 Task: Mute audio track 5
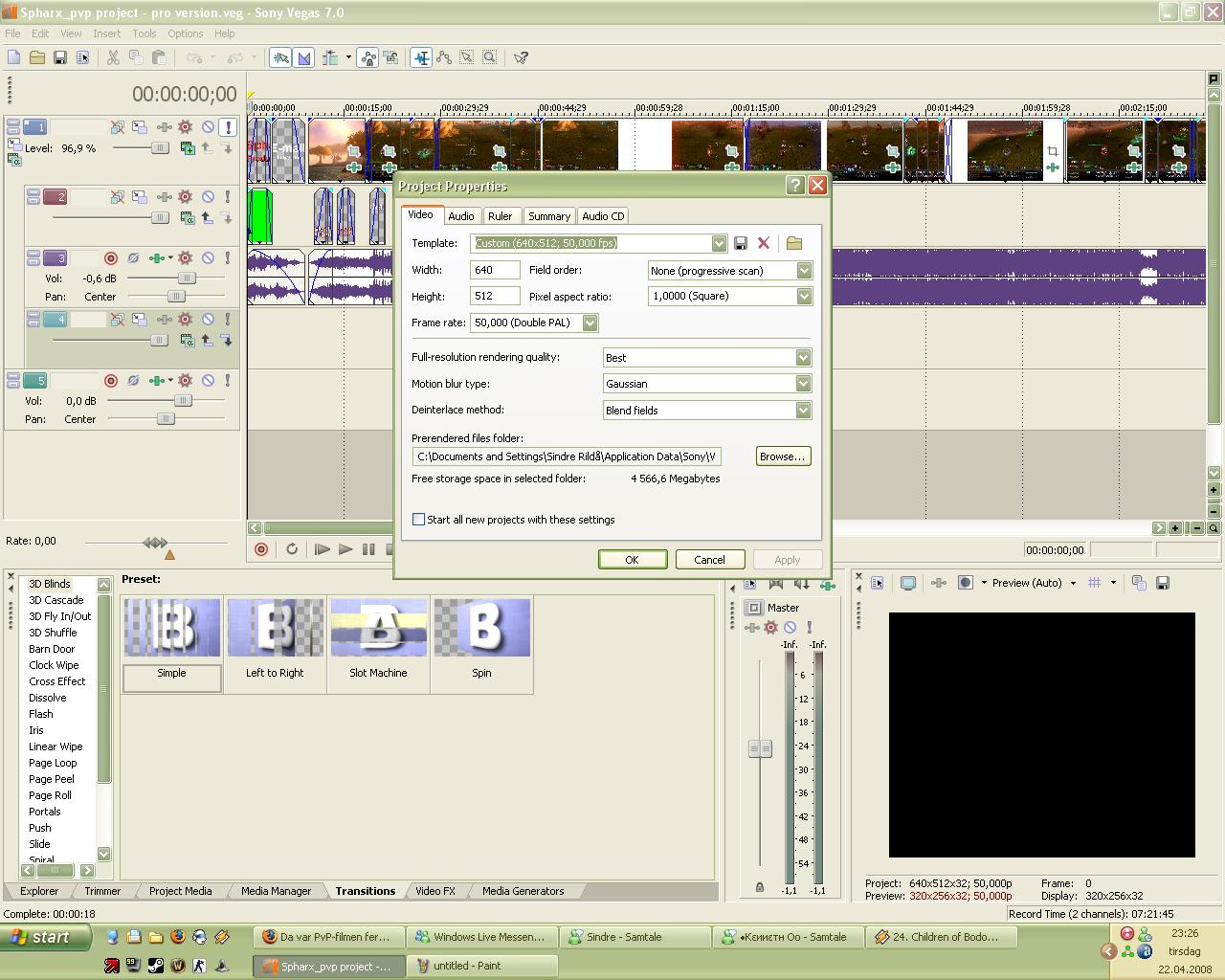click(208, 380)
